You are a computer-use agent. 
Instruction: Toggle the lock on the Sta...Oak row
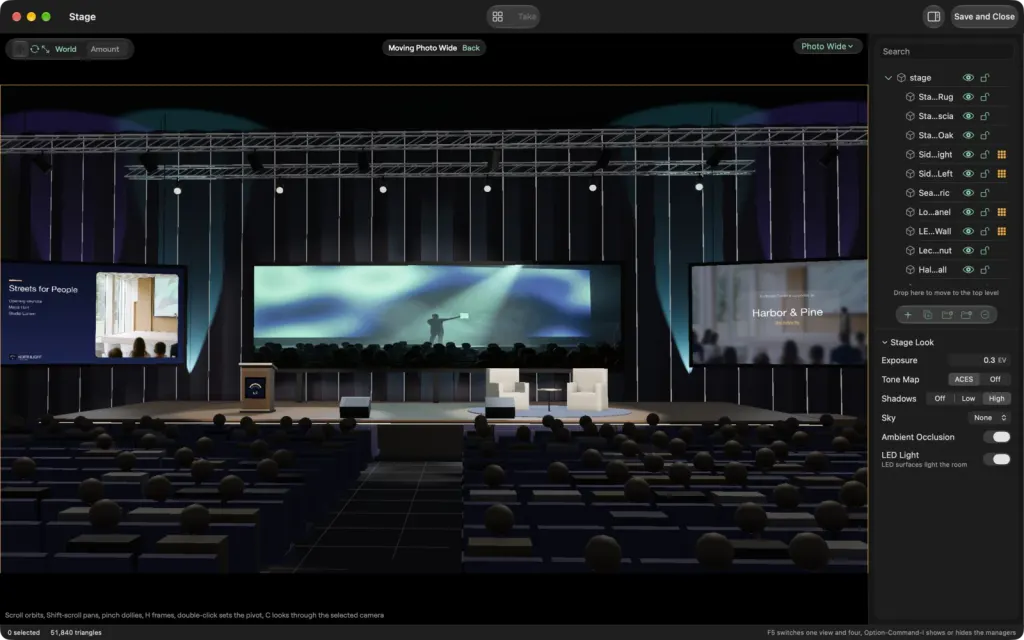(985, 135)
